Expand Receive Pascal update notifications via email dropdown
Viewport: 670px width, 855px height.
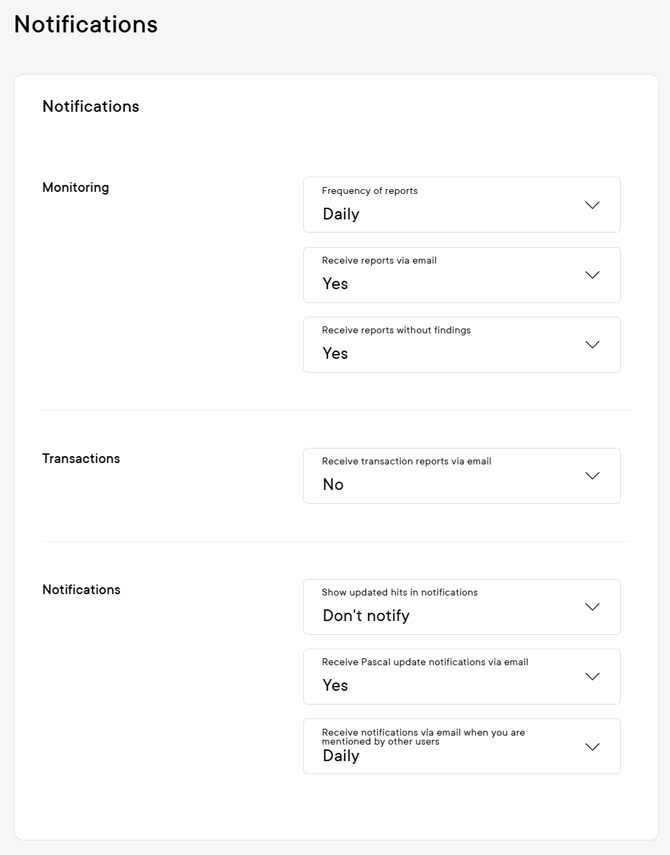point(460,677)
